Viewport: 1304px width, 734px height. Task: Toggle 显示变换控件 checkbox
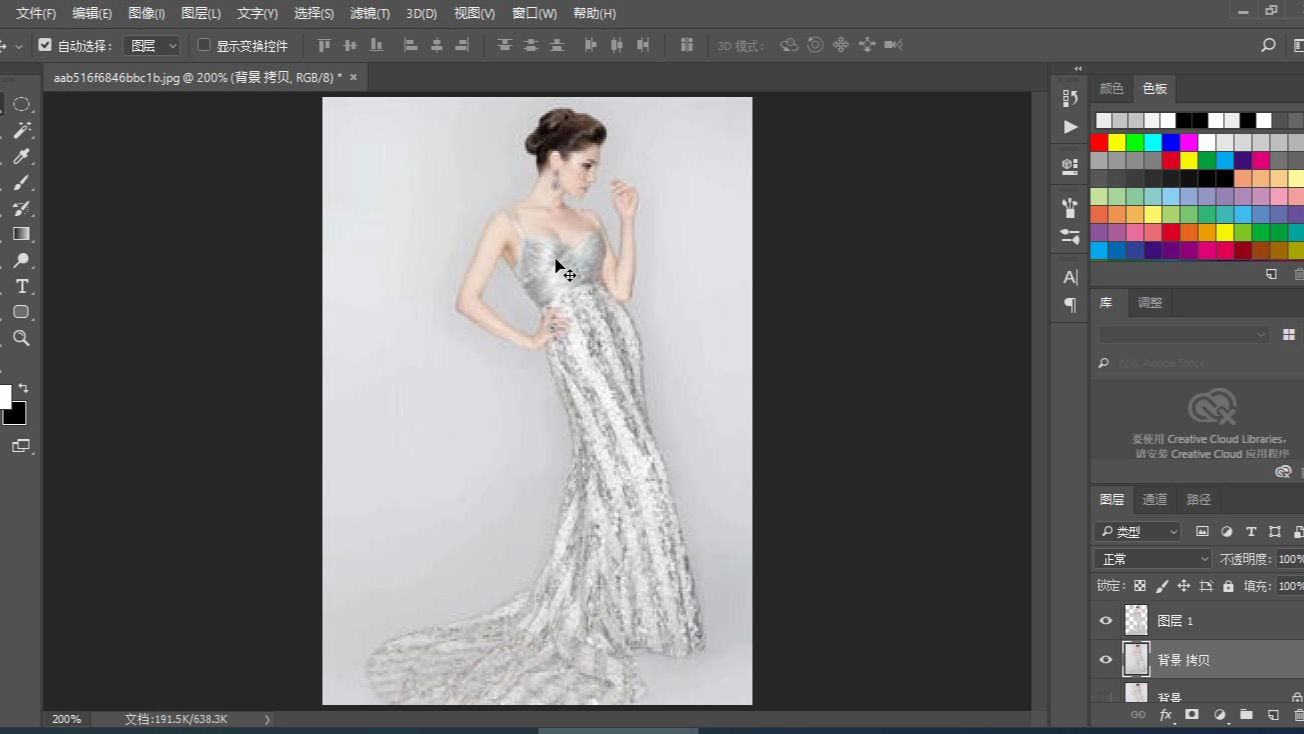click(204, 45)
